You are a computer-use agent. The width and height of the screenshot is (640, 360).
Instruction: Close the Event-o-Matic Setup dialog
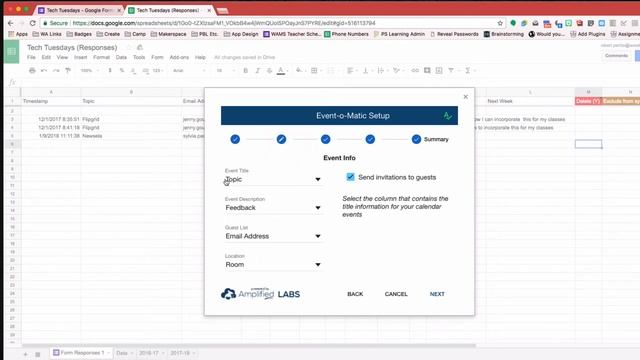tap(466, 97)
